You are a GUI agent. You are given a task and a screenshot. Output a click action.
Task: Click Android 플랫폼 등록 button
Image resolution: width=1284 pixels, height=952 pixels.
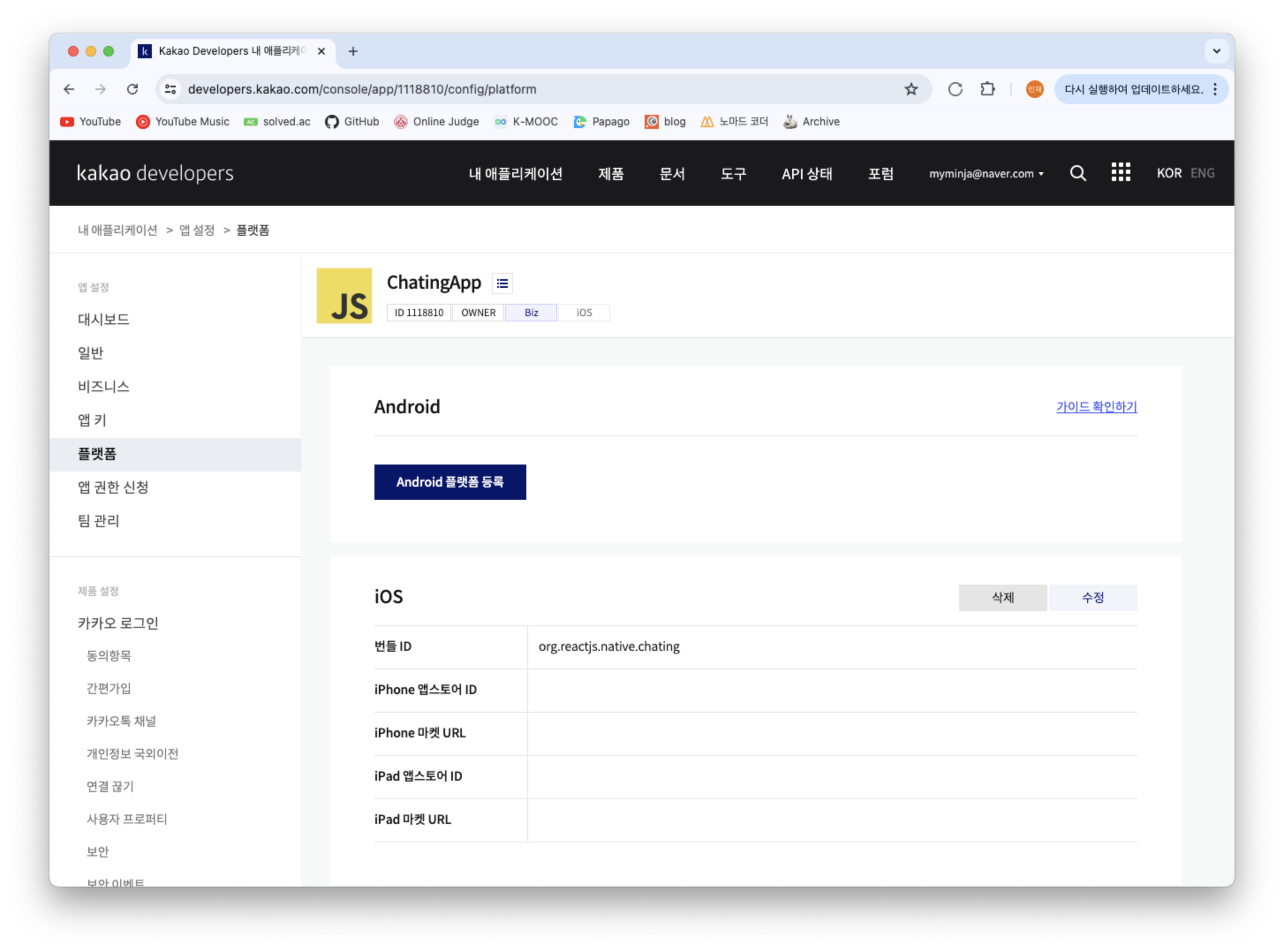point(449,482)
